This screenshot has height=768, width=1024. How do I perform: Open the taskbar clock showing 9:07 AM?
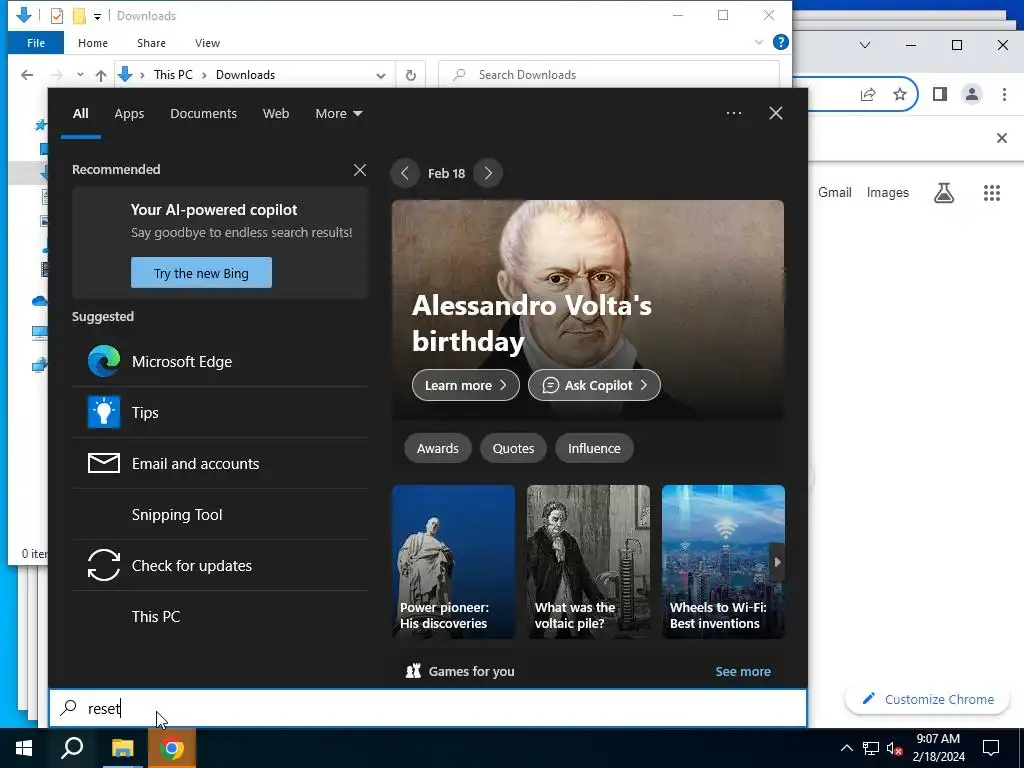tap(938, 748)
